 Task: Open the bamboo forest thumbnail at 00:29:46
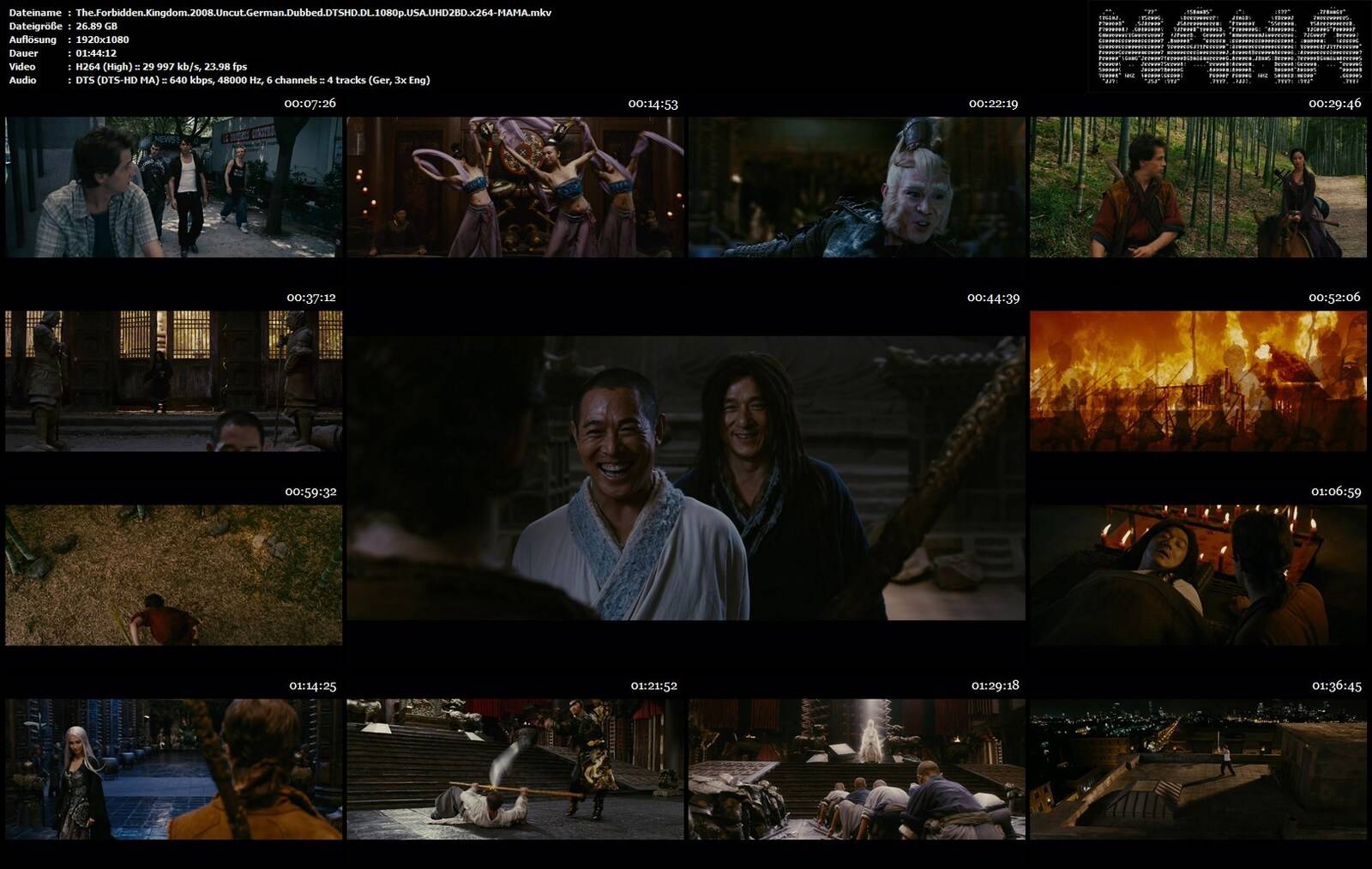click(x=1198, y=187)
